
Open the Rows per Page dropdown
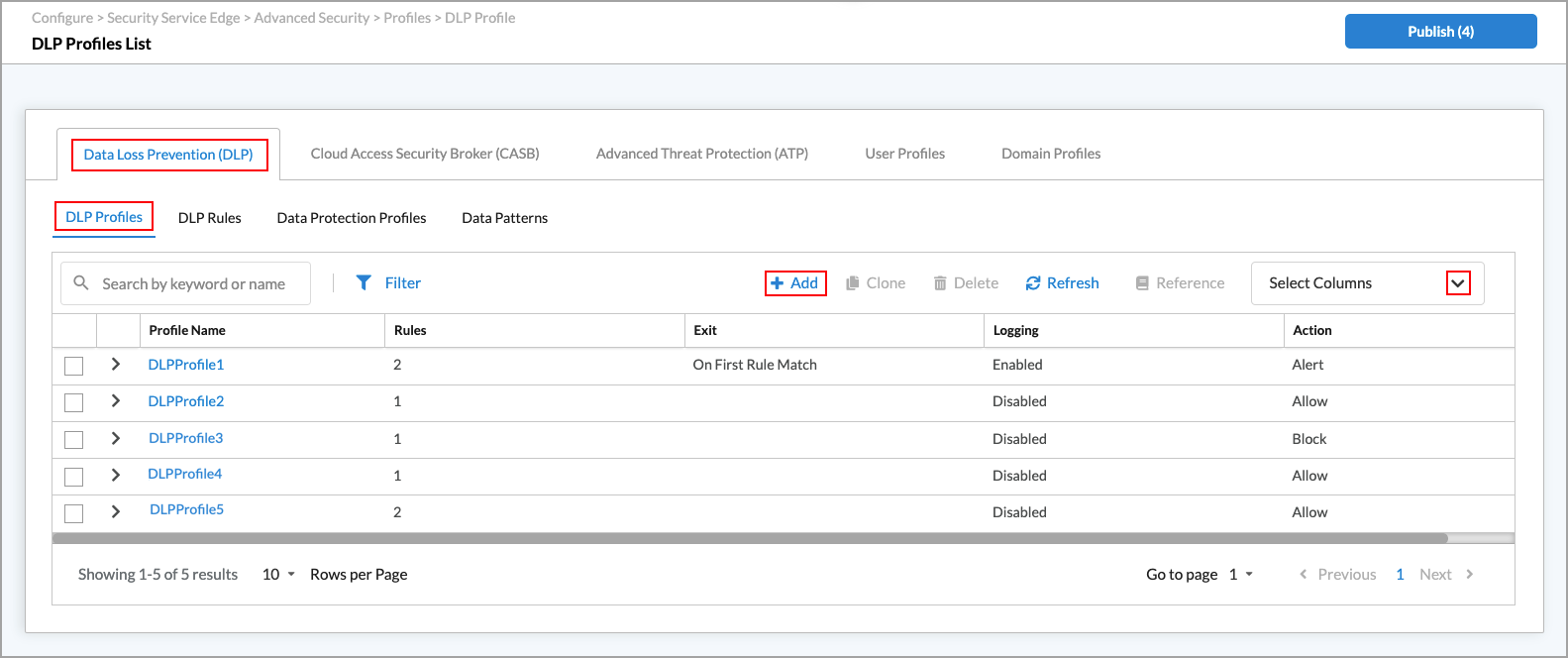[278, 575]
